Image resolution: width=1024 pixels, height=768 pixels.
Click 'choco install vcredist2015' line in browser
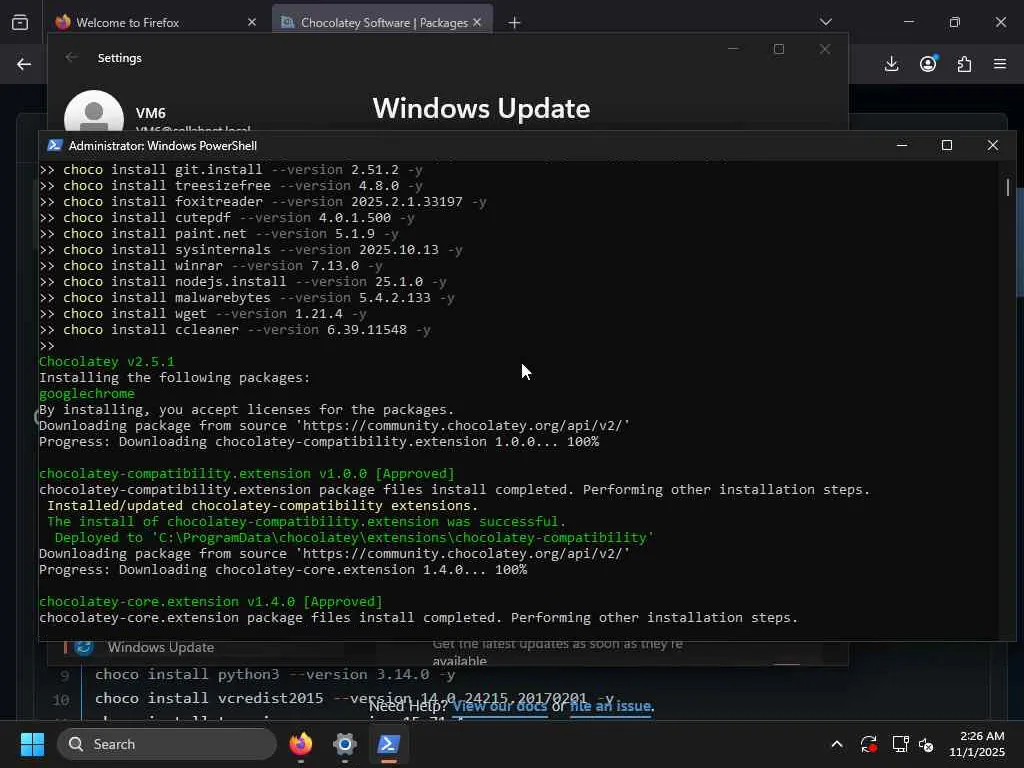pos(354,698)
